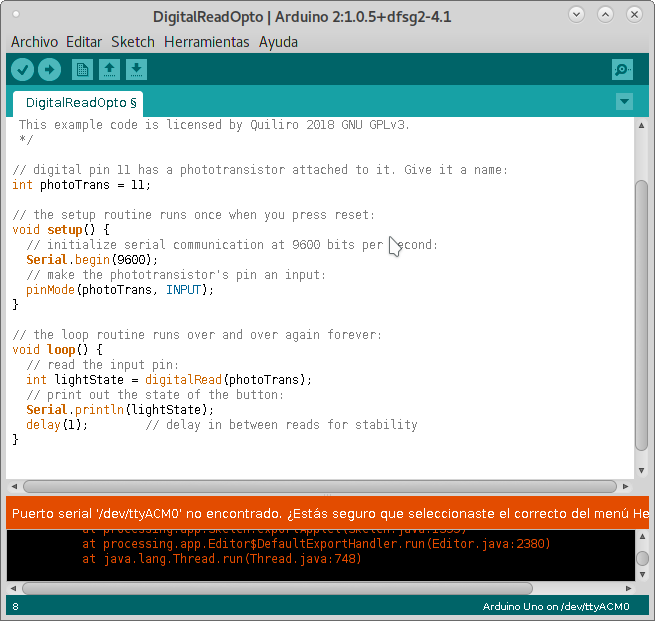Click the 'void loop() {' line

point(57,350)
